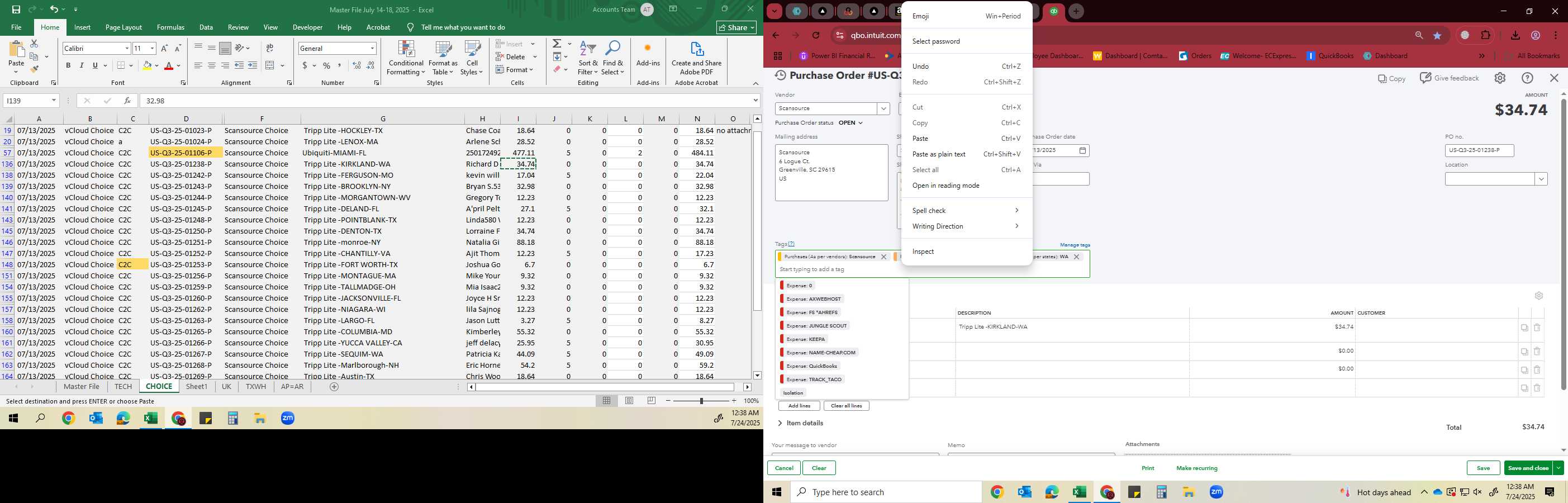1568x503 pixels.
Task: Toggle Bottom Align in Excel ribbon
Action: [225, 48]
